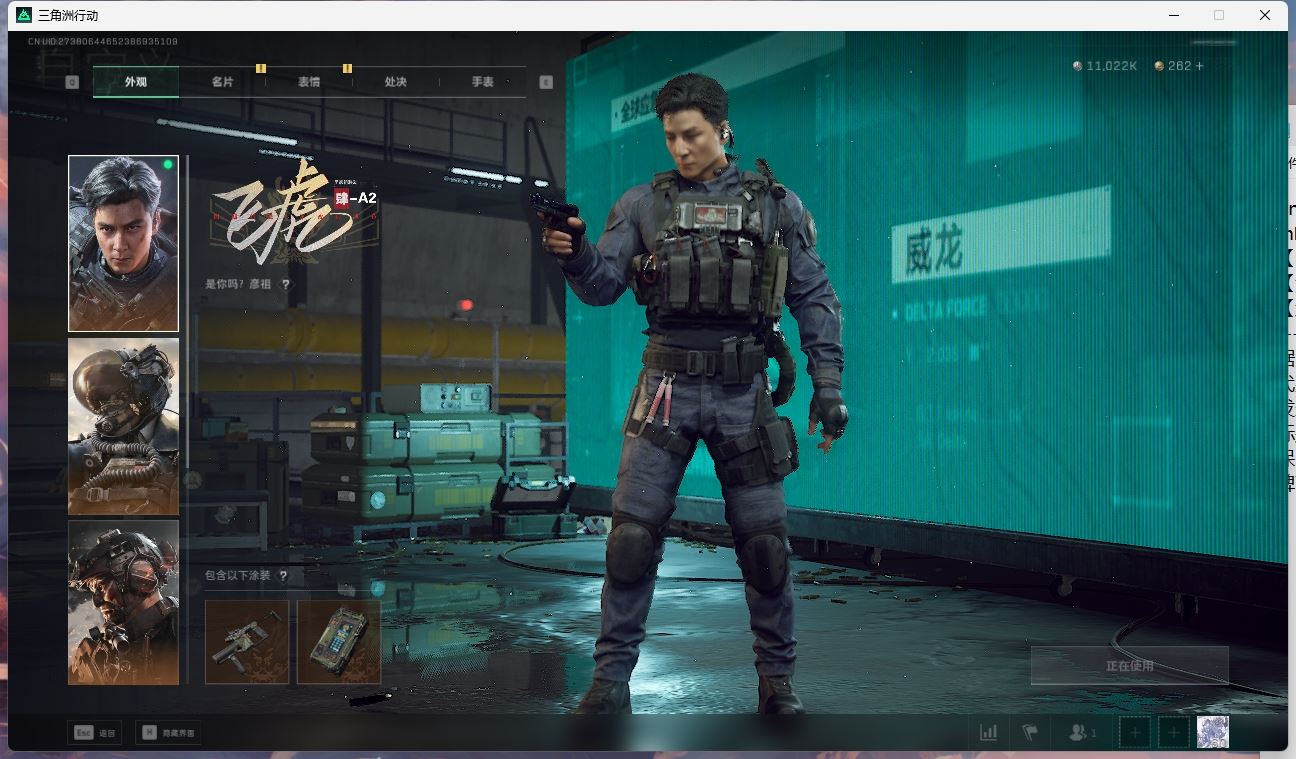
Task: Click the plus icon next to 262 currency
Action: pos(1199,66)
